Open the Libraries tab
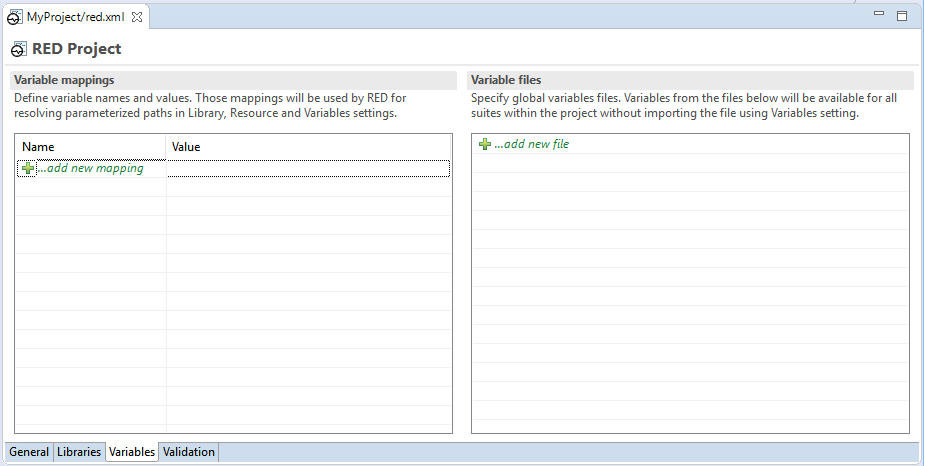This screenshot has width=925, height=466. tap(79, 452)
